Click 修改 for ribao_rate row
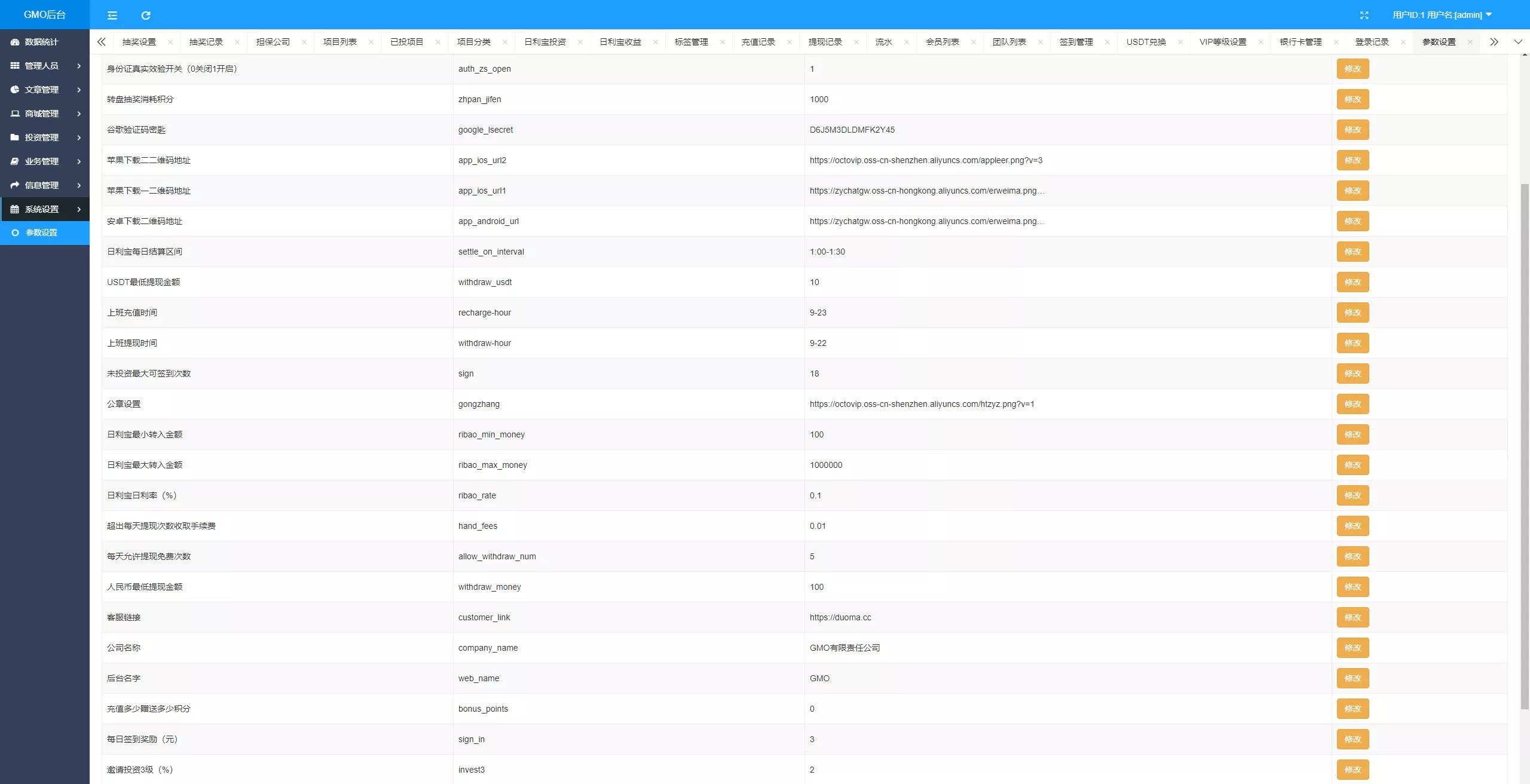Image resolution: width=1530 pixels, height=784 pixels. pyautogui.click(x=1352, y=495)
